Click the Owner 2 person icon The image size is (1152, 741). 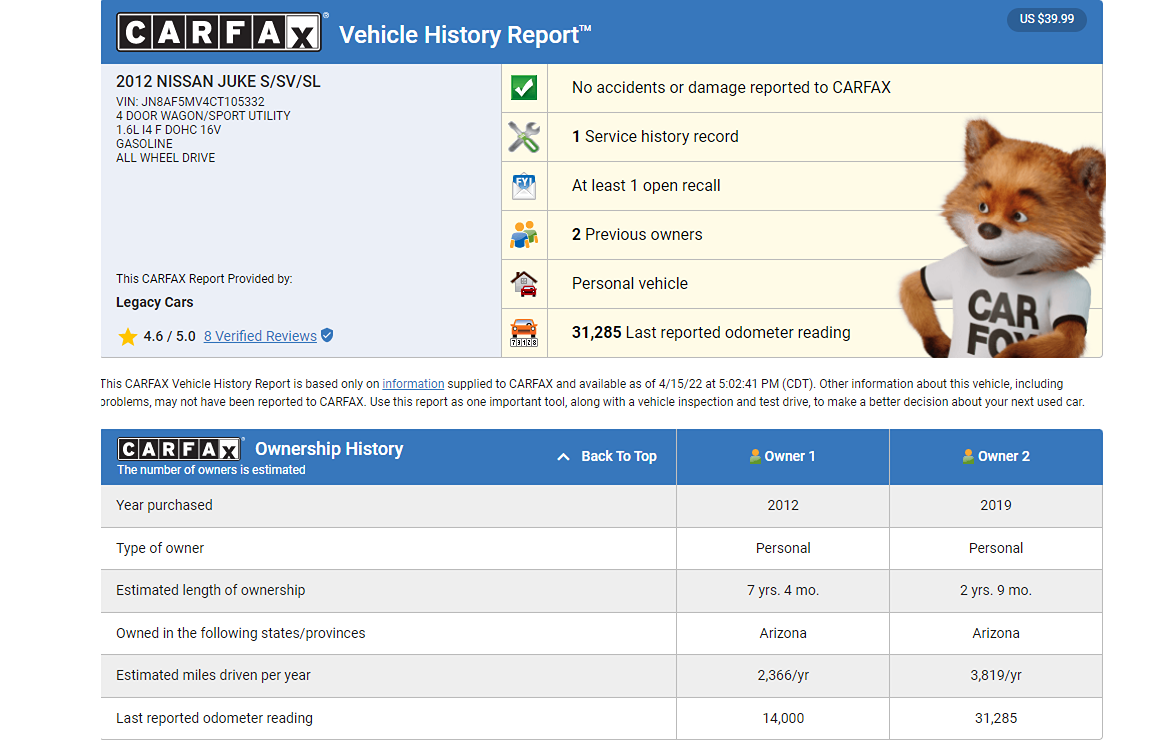click(x=968, y=456)
